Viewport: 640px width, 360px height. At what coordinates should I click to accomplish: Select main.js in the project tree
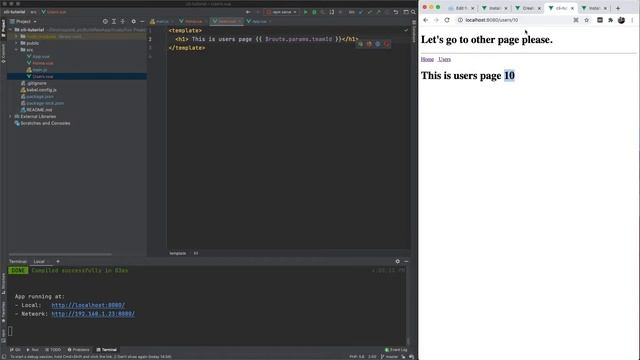37,70
